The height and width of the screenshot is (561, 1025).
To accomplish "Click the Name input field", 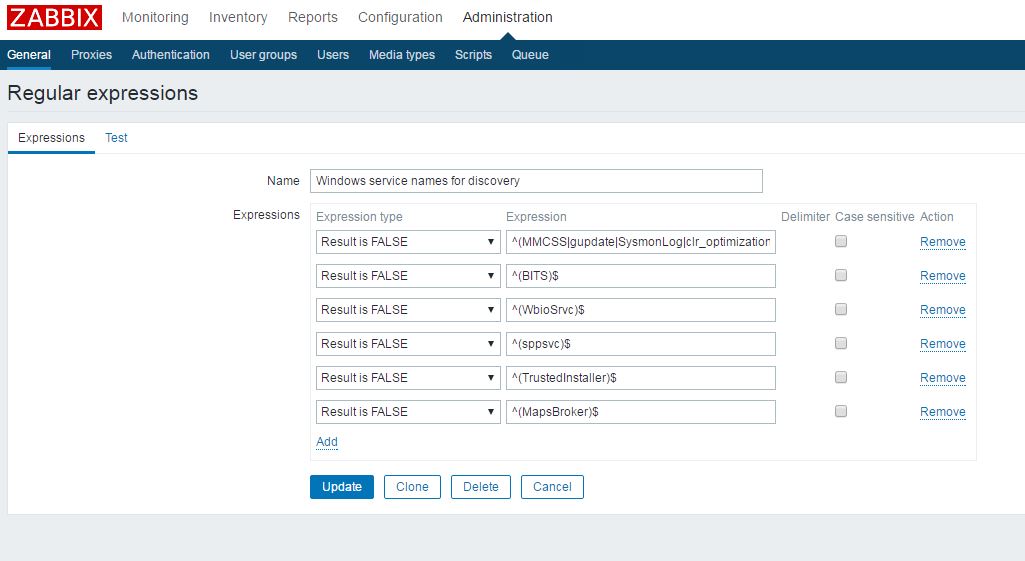I will pyautogui.click(x=536, y=181).
